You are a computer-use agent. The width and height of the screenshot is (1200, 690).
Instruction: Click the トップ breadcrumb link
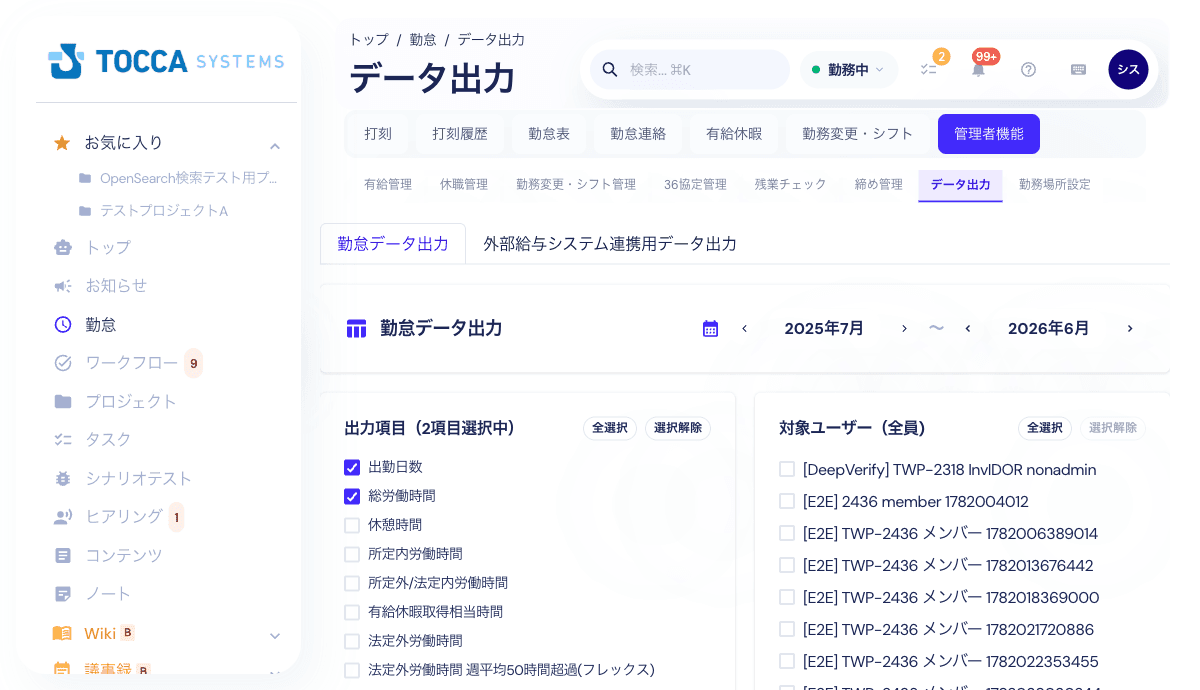pos(368,40)
